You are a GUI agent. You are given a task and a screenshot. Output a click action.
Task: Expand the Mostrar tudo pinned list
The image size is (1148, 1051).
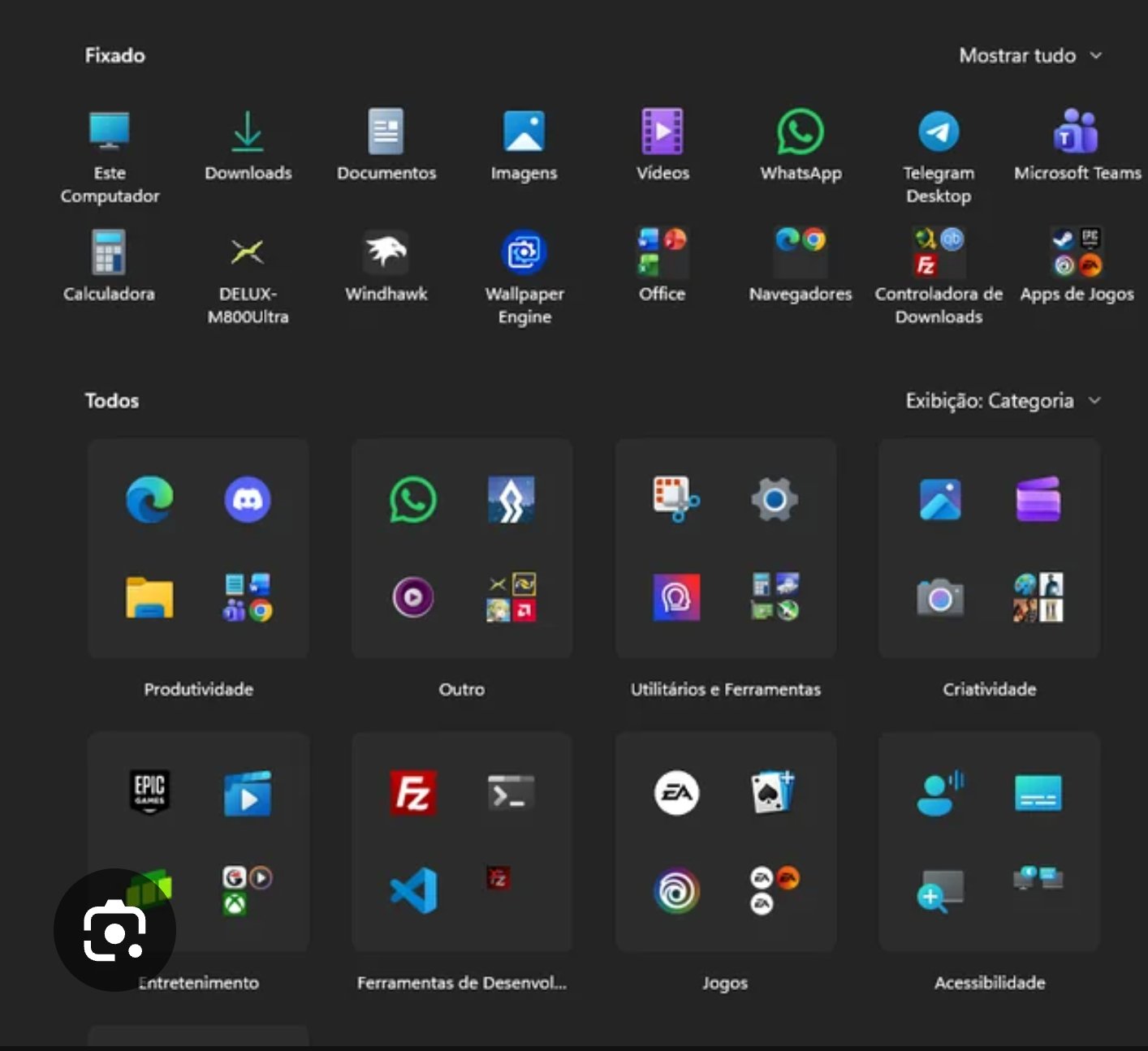click(1030, 55)
